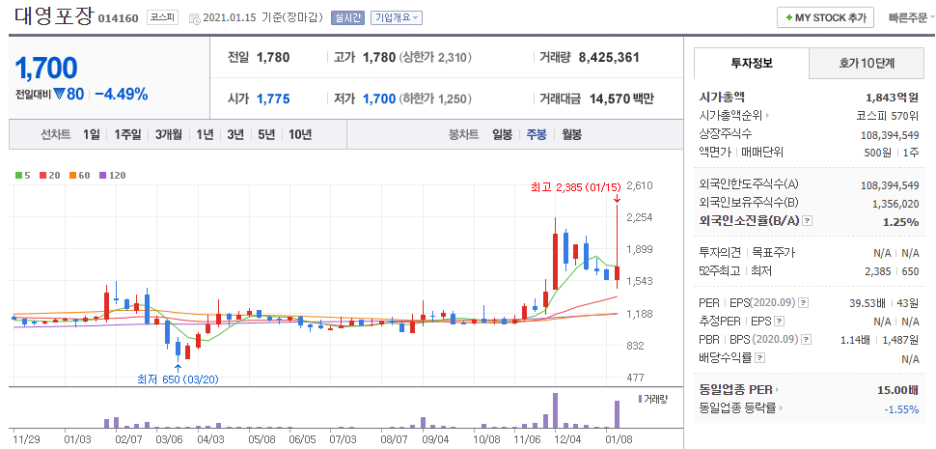The width and height of the screenshot is (936, 449).
Task: Click the -4.49% change rate
Action: pyautogui.click(x=121, y=94)
